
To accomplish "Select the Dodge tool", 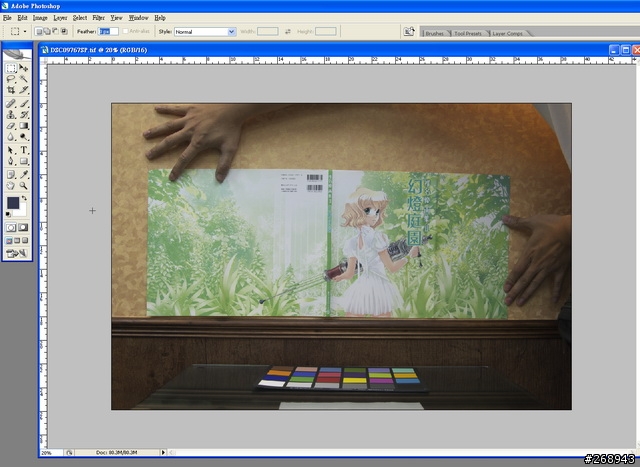I will pos(24,137).
